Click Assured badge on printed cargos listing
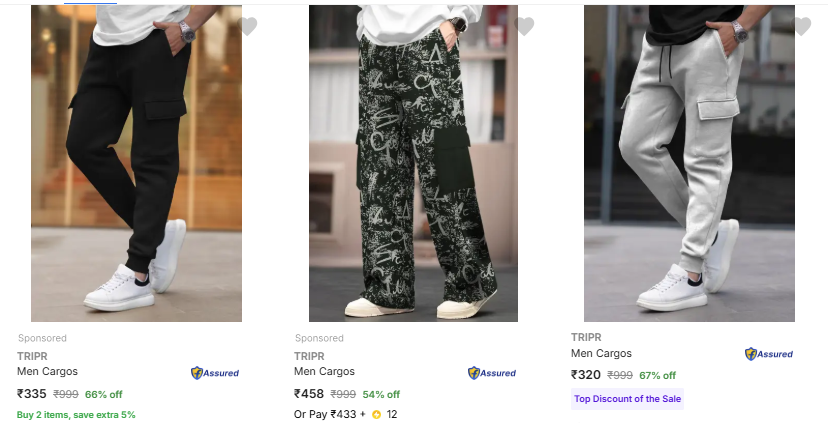Screen dimensions: 828x423 click(492, 373)
